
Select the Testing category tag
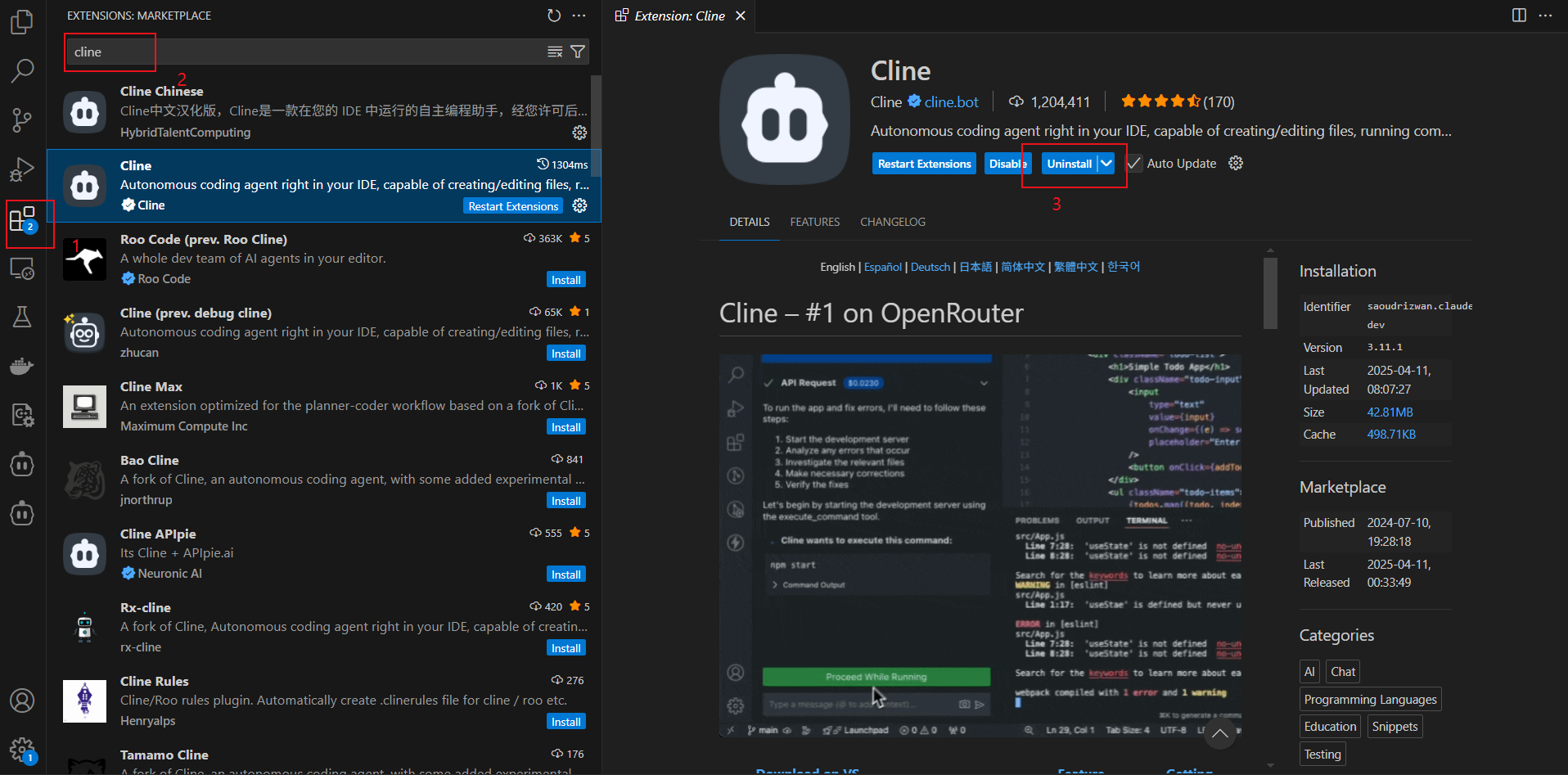point(1322,755)
